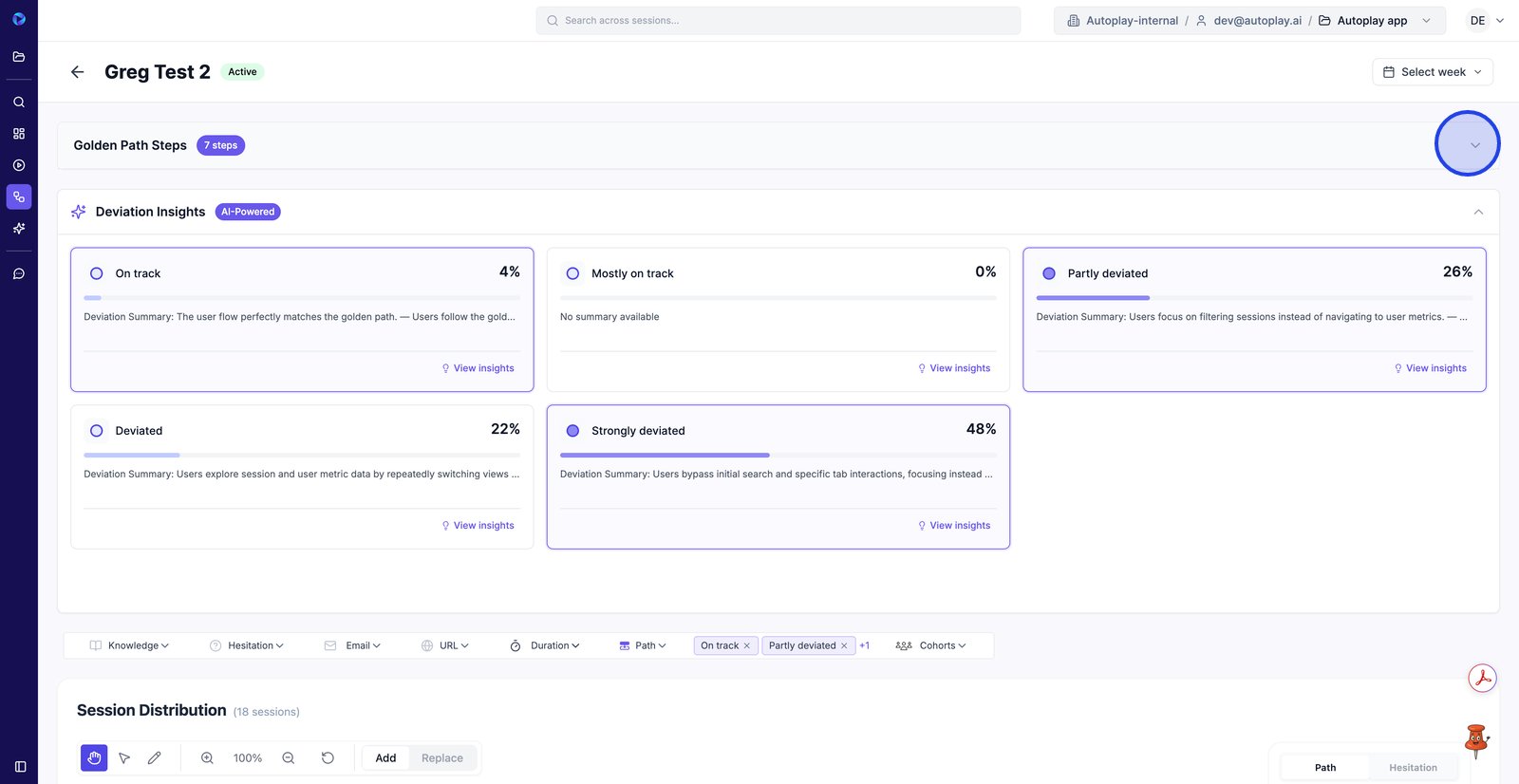Open the search icon in the sidebar
Viewport: 1519px width, 784px height.
pos(19,102)
